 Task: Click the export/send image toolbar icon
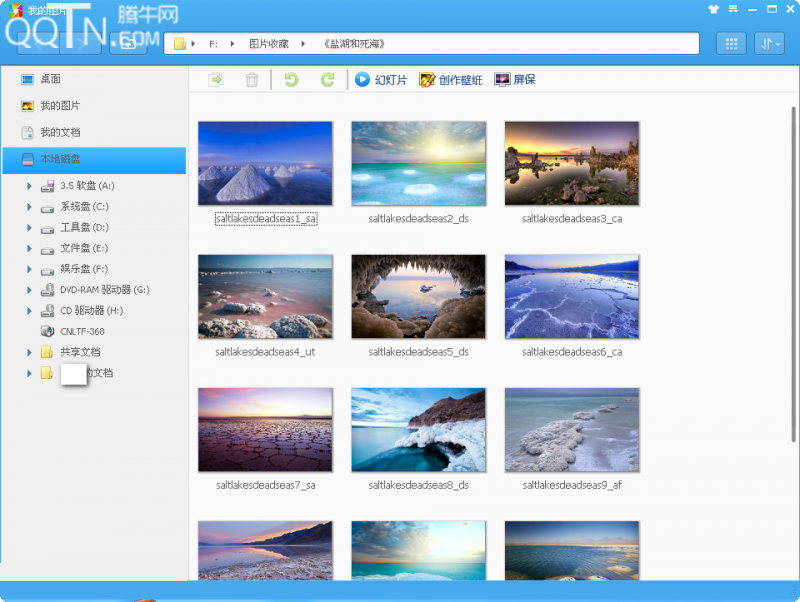pos(215,80)
